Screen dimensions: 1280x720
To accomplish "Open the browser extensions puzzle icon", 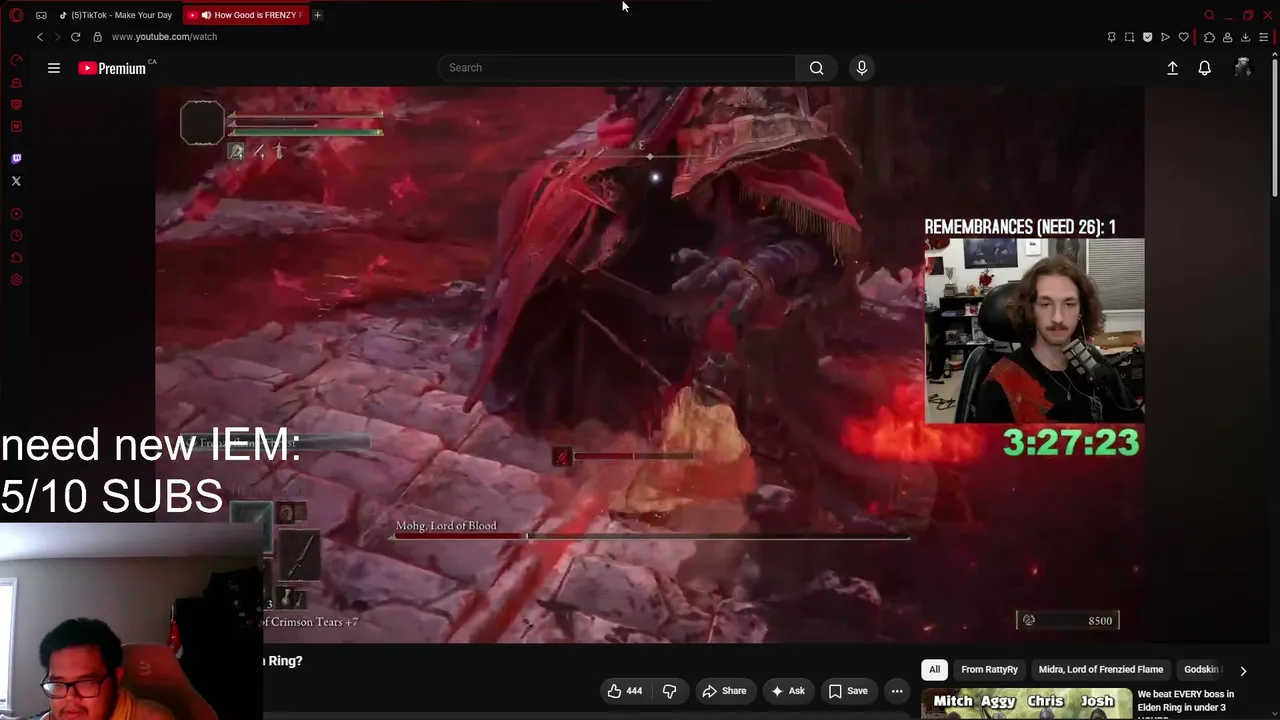I will tap(1209, 37).
